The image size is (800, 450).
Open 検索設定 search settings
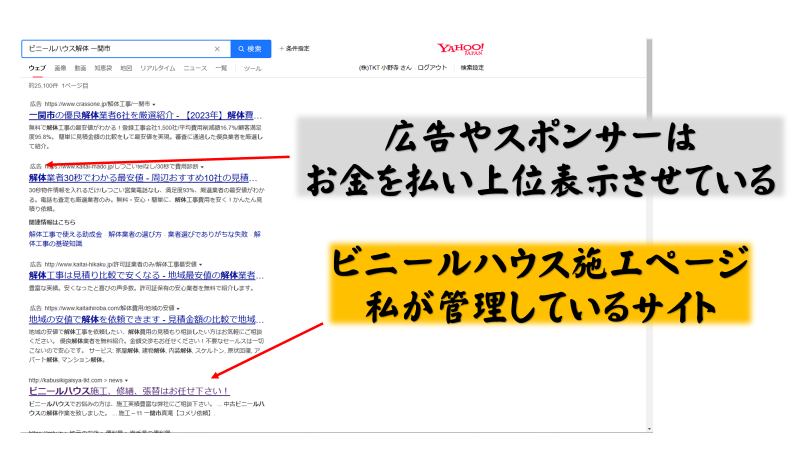[472, 68]
